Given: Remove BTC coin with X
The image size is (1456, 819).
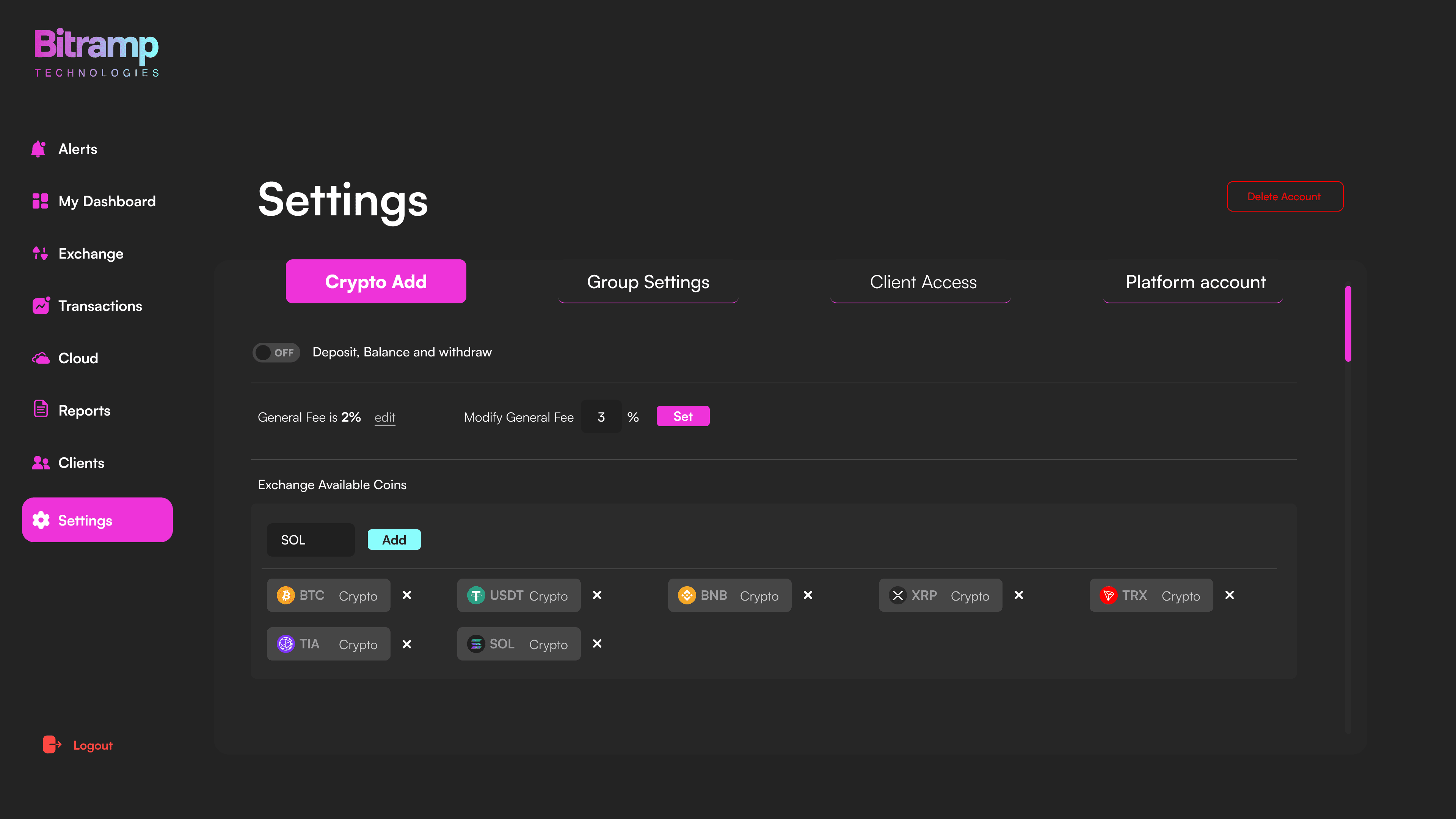Looking at the screenshot, I should pyautogui.click(x=406, y=595).
